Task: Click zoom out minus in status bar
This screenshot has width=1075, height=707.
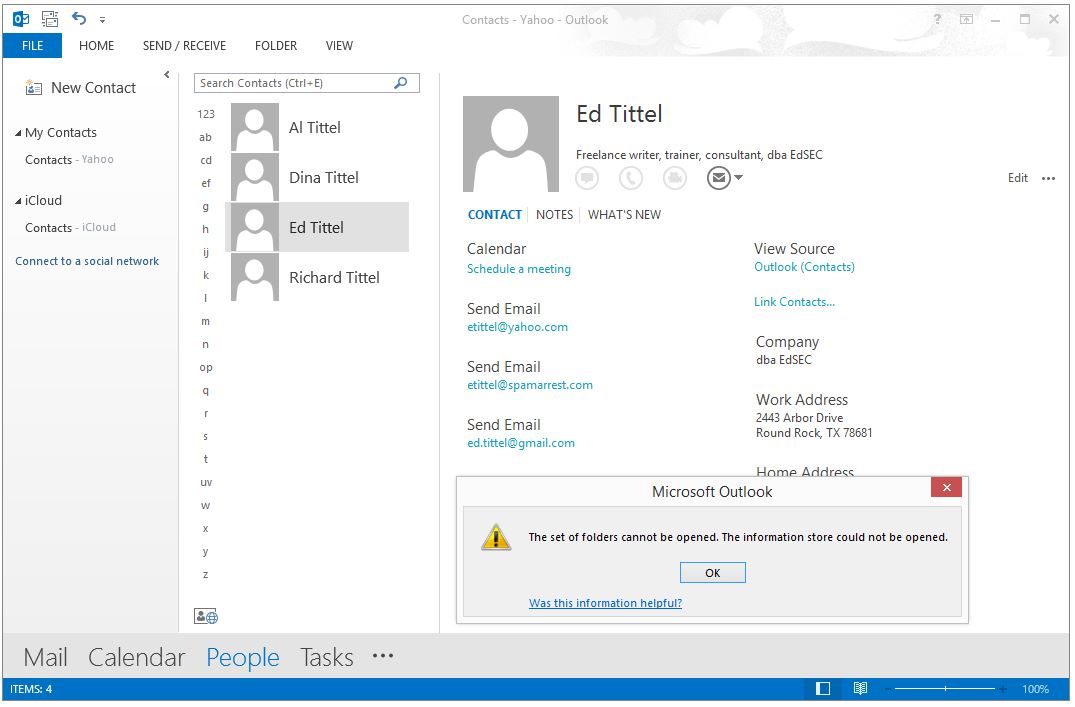Action: tap(889, 689)
